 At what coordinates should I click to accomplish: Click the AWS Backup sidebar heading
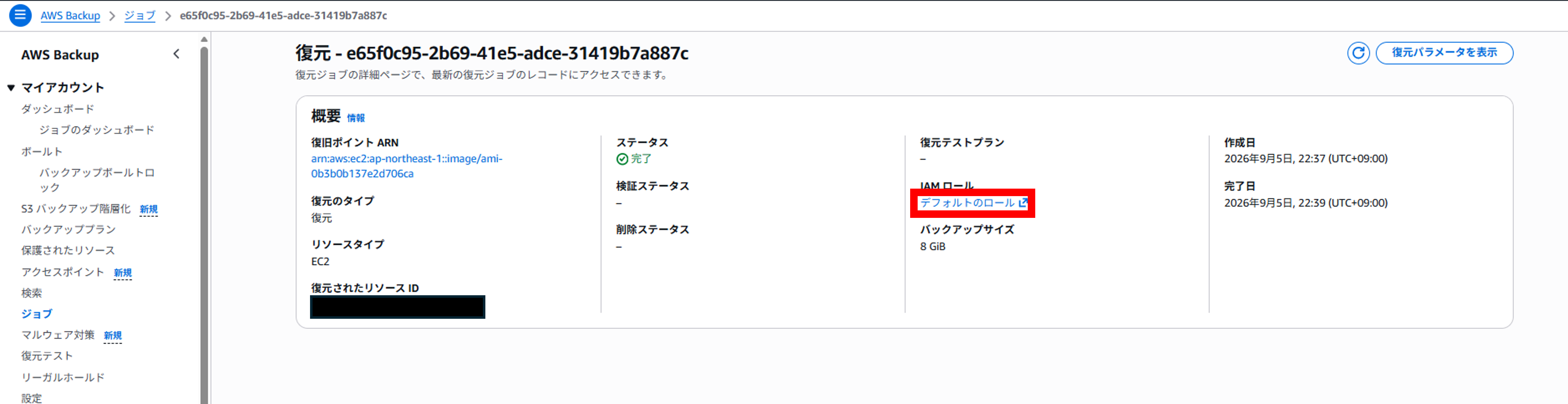[x=60, y=55]
